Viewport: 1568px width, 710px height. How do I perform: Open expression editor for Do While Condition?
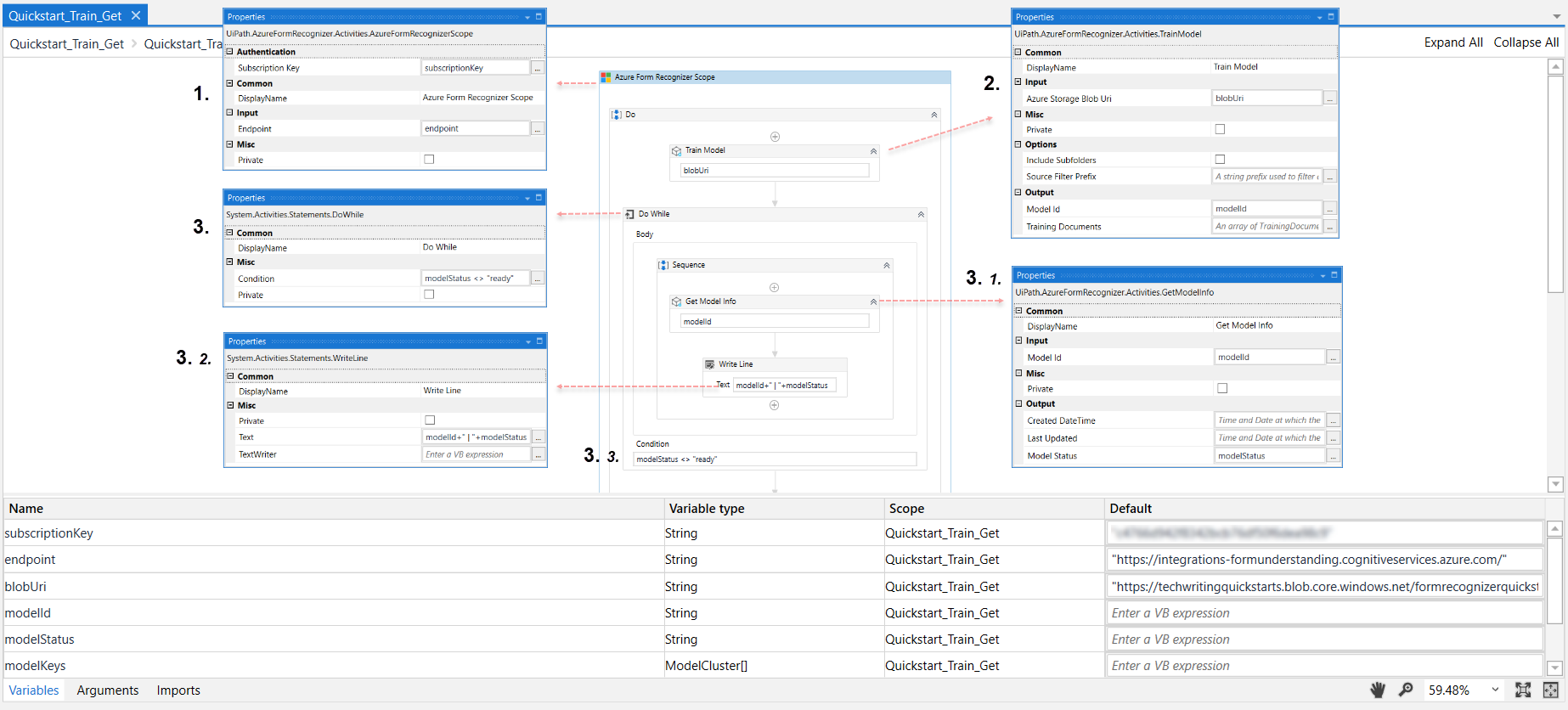(x=538, y=279)
